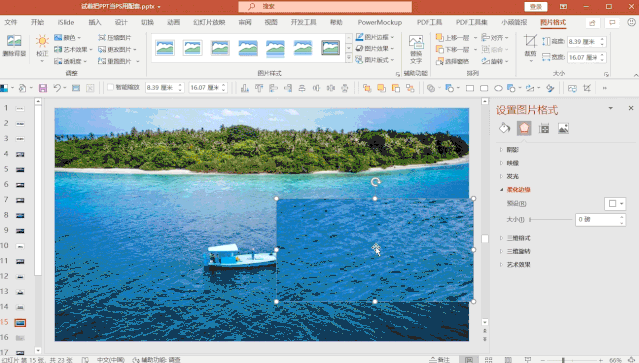Select the Size & Properties pane tab
The width and height of the screenshot is (639, 363).
[x=544, y=128]
